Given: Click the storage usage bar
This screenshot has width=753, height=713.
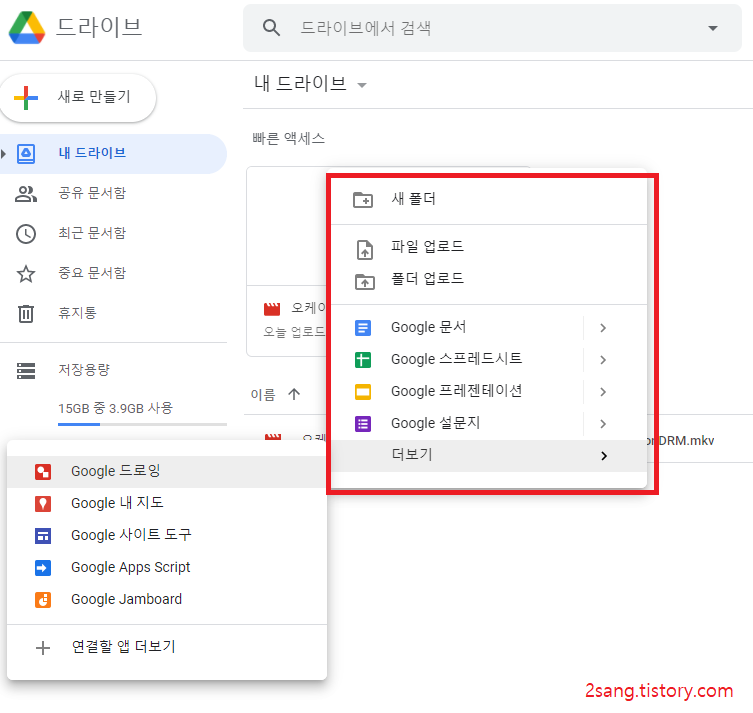Looking at the screenshot, I should [142, 424].
